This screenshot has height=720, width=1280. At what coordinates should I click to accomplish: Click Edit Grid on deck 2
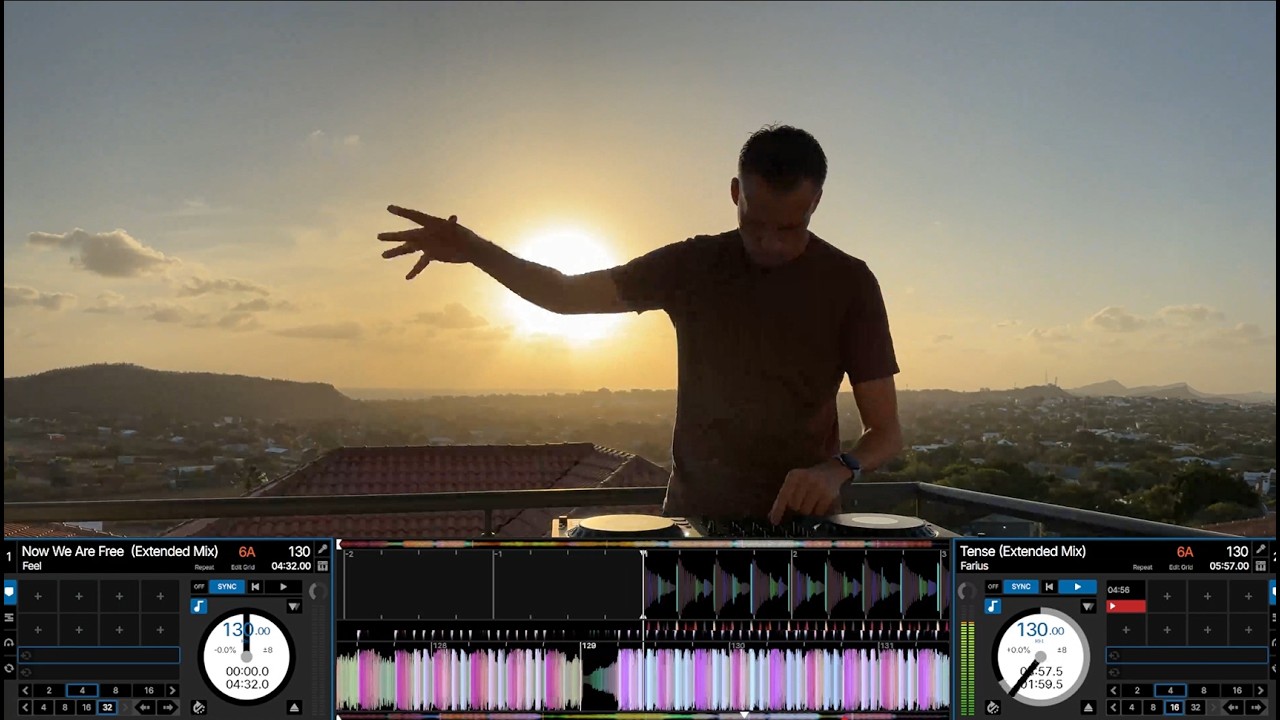pos(1181,567)
